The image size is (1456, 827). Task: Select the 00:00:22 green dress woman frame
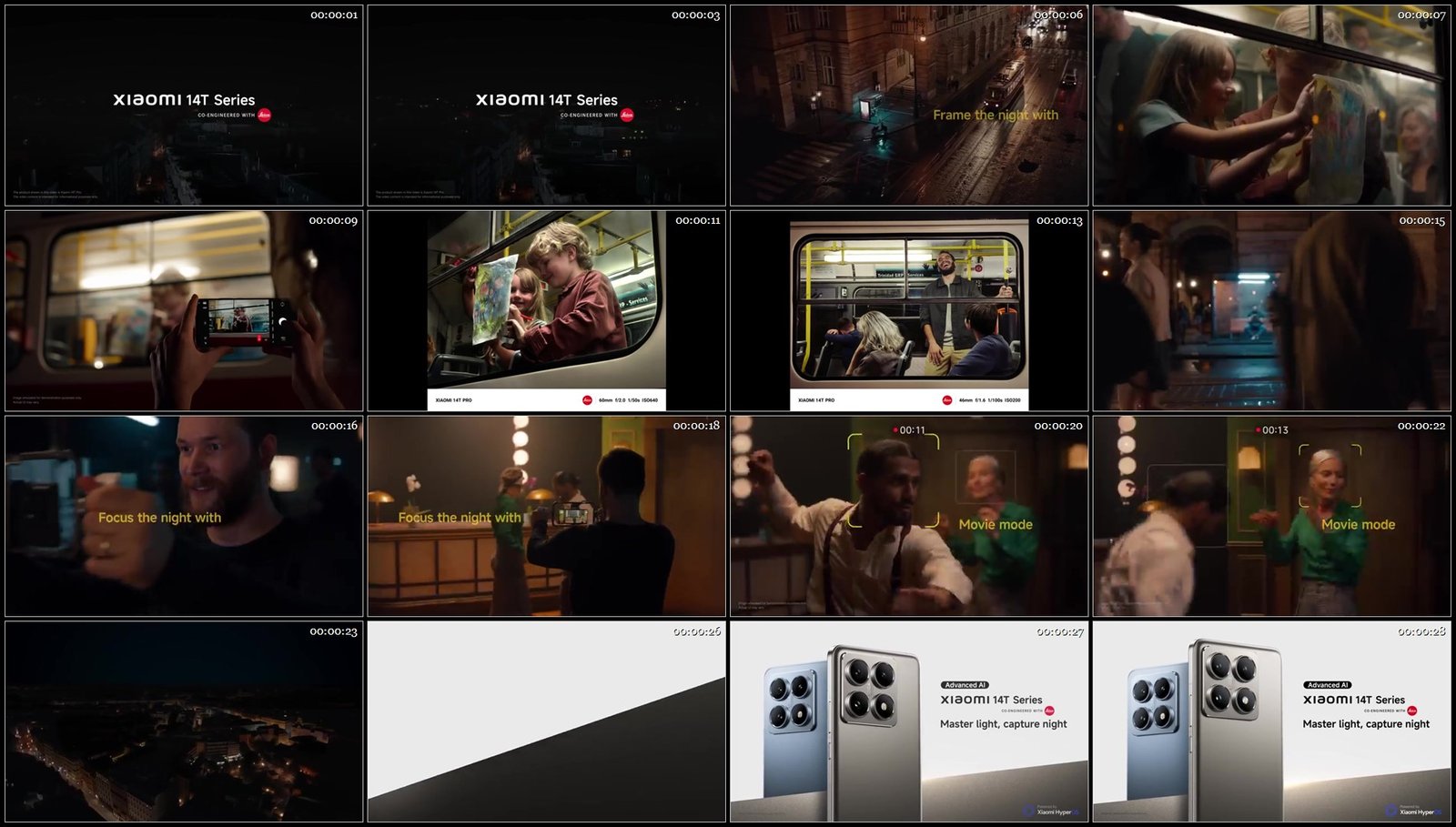point(1271,516)
